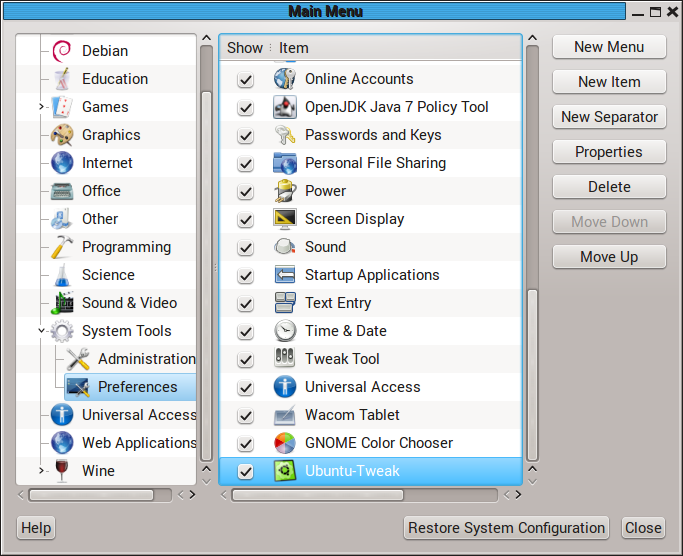Expand the Wine category
Image resolution: width=683 pixels, height=556 pixels.
[x=41, y=471]
